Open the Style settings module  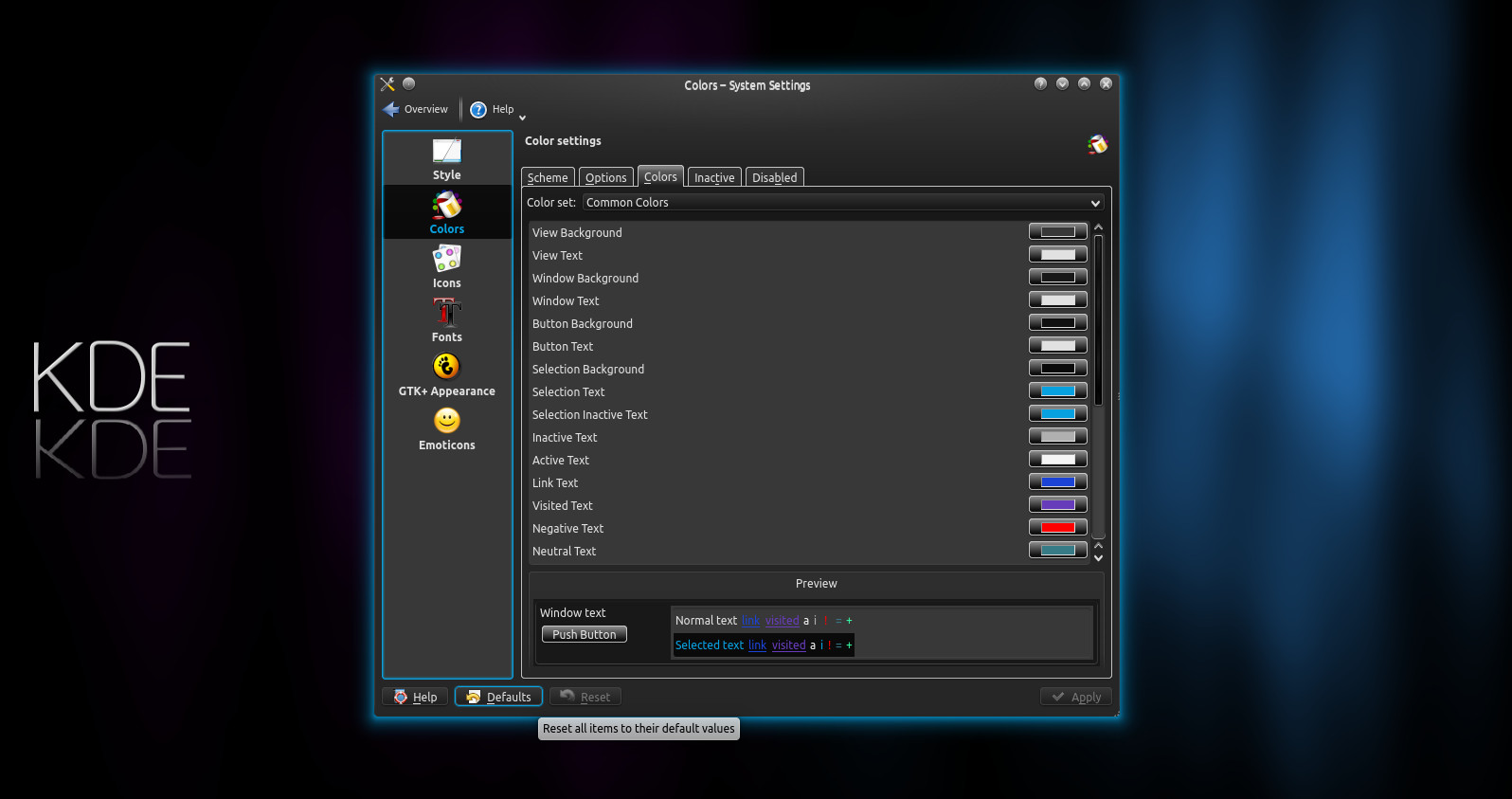(x=447, y=159)
